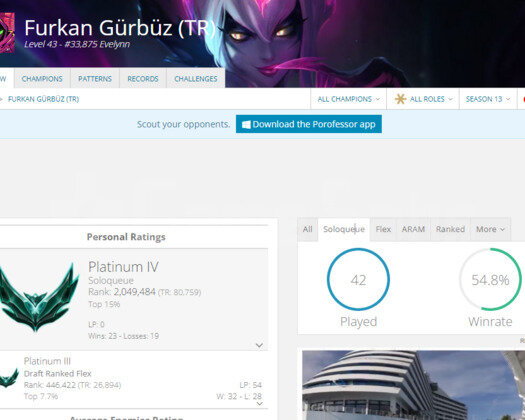Open the All Roles filter dropdown

click(423, 99)
